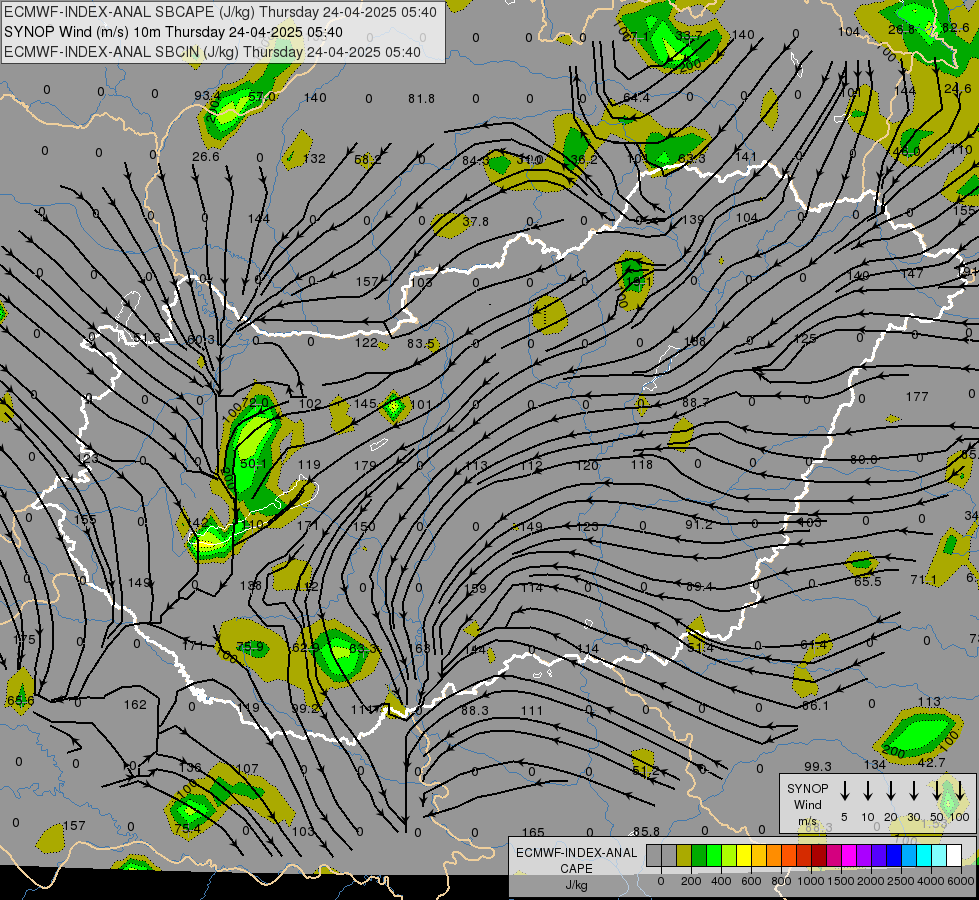Click the SYNOP Wind 10m title line
This screenshot has height=900, width=979.
click(x=173, y=32)
